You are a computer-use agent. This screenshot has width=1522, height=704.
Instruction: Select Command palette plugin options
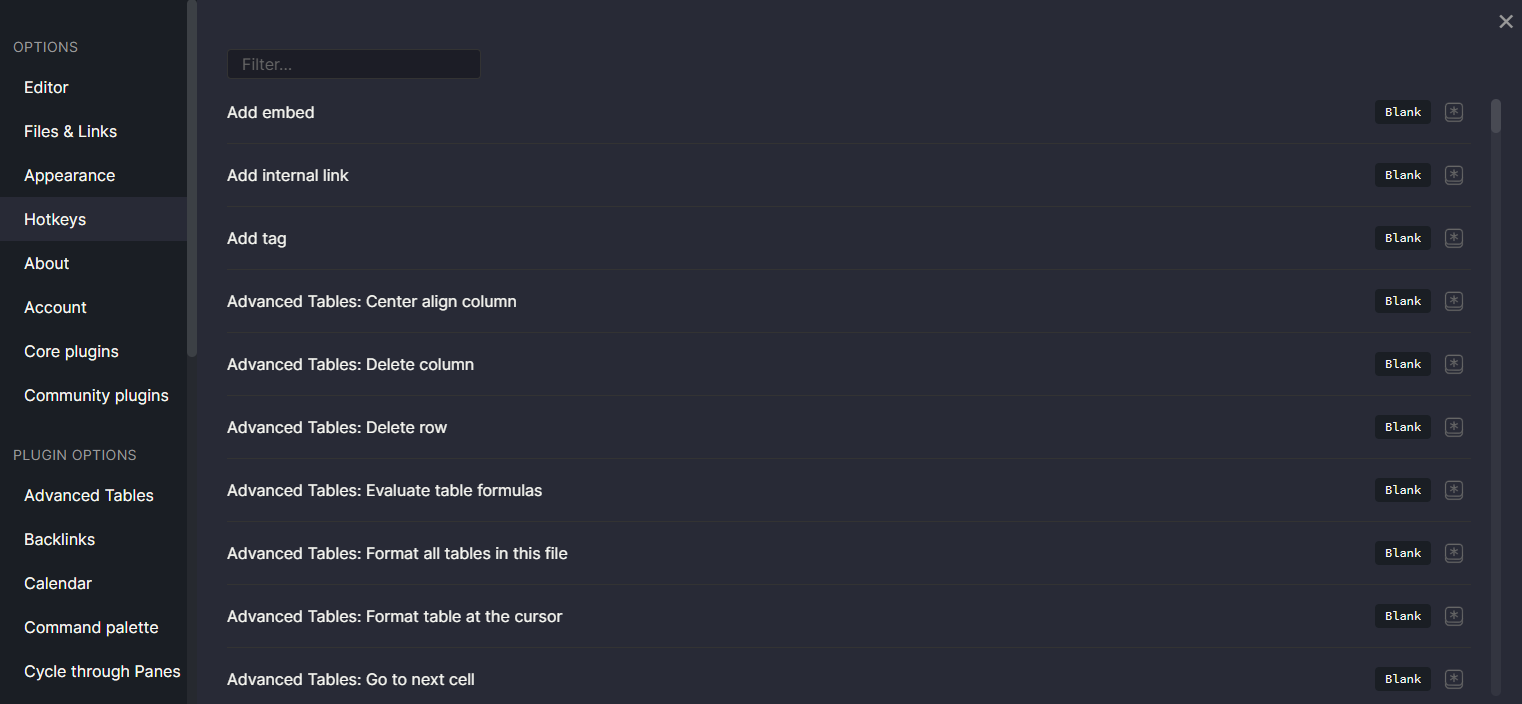[x=91, y=627]
